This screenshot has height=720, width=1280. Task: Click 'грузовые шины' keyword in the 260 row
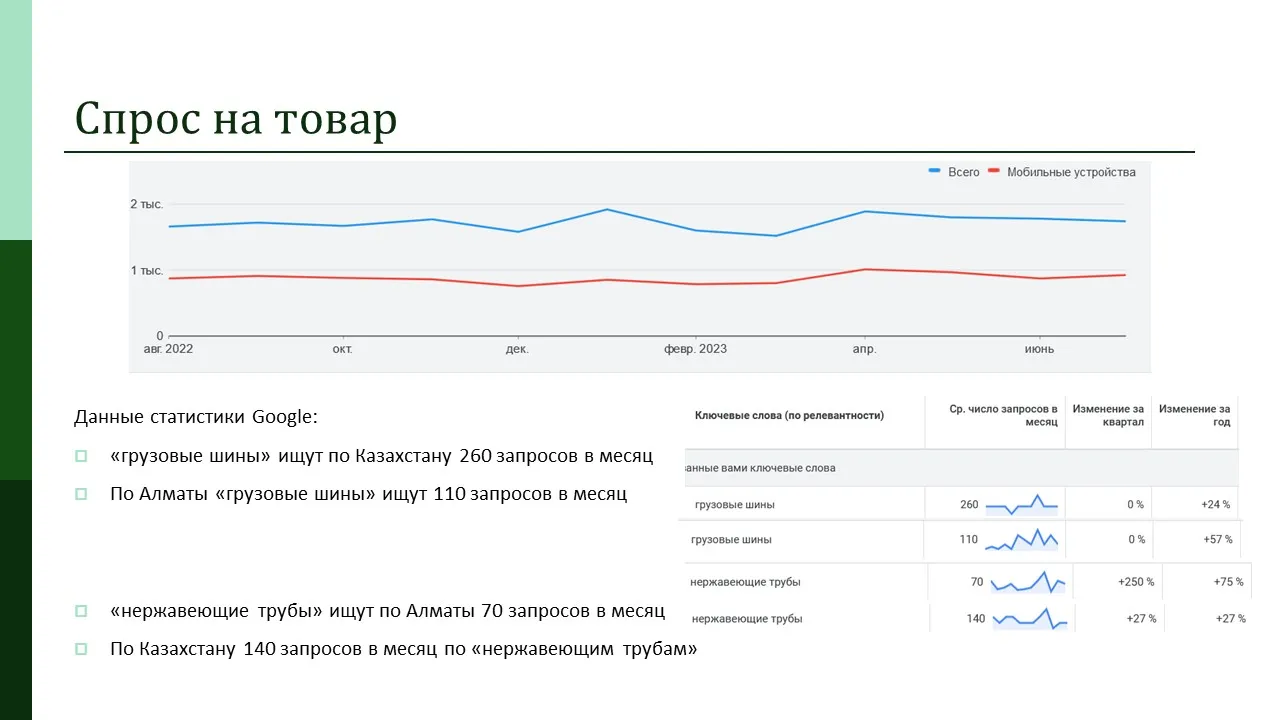(x=734, y=505)
